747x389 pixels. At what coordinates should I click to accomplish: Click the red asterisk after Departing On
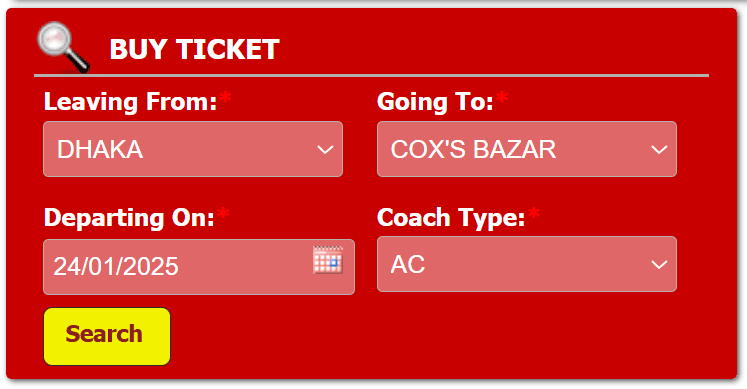coord(223,214)
